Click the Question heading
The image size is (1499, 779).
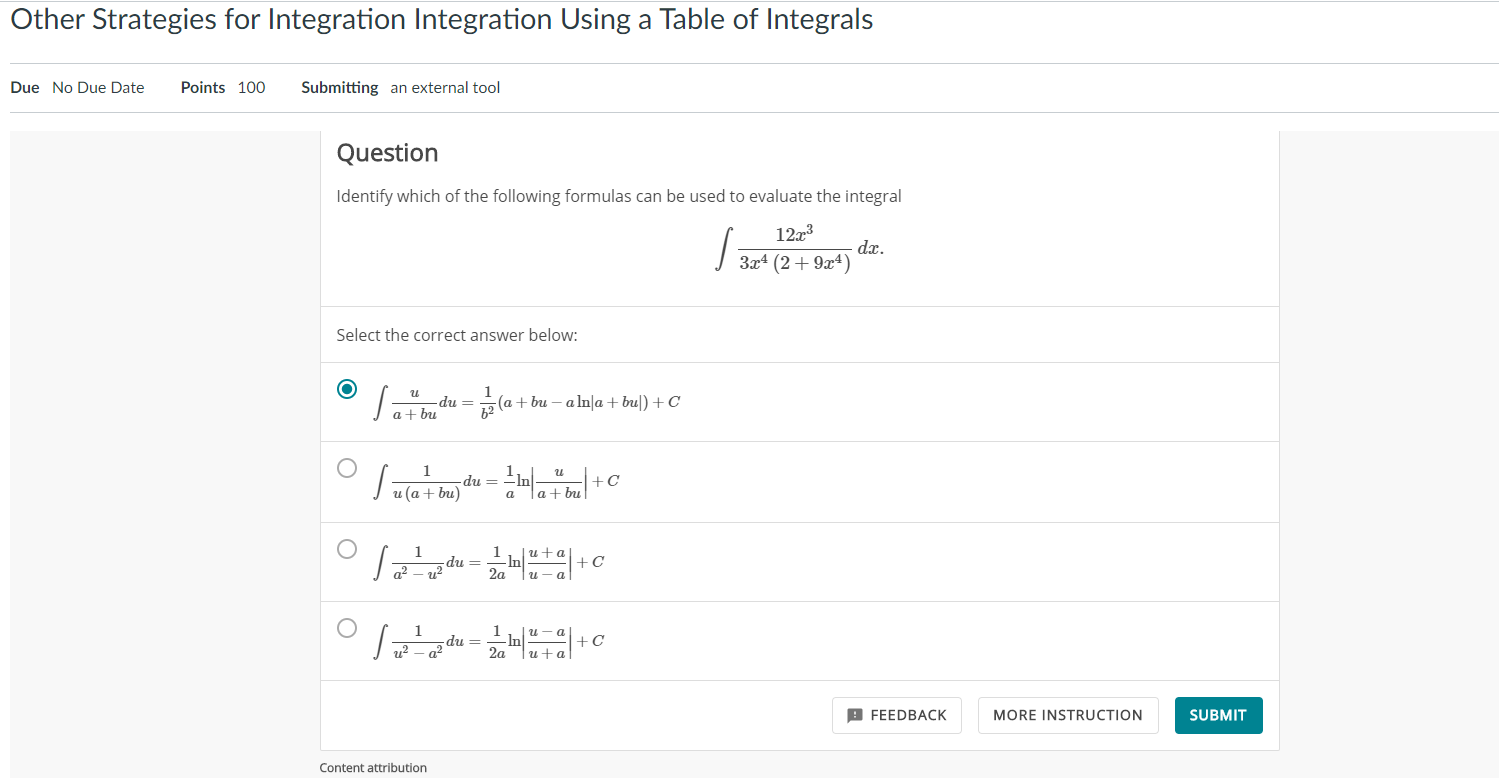(x=387, y=153)
